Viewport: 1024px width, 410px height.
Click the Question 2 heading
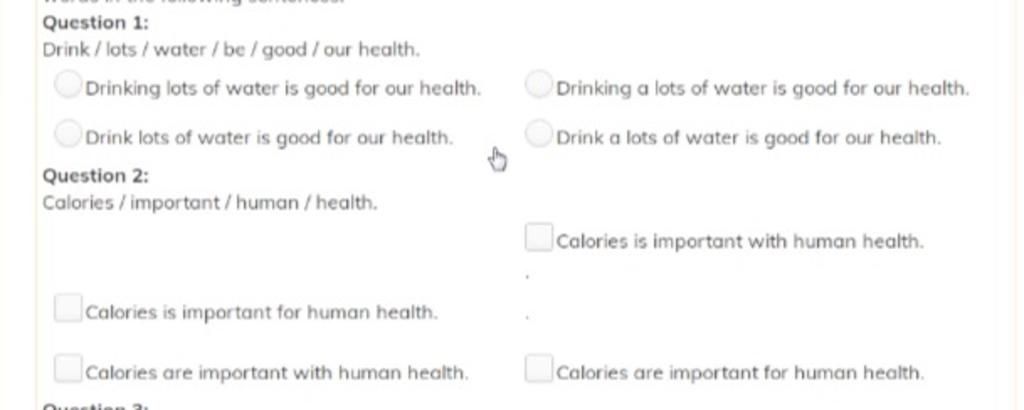pos(95,176)
